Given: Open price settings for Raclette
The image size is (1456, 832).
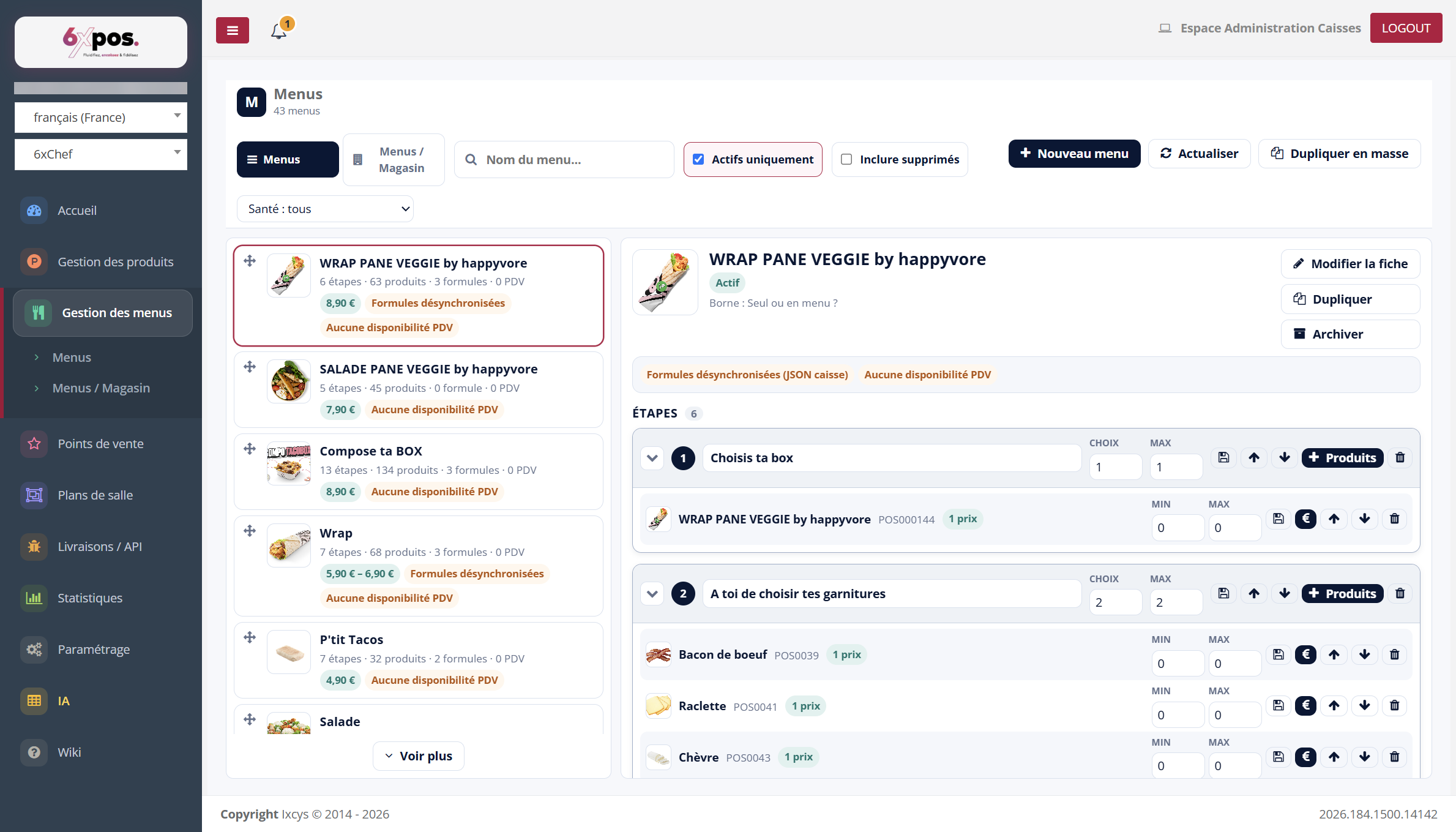Looking at the screenshot, I should [1305, 705].
